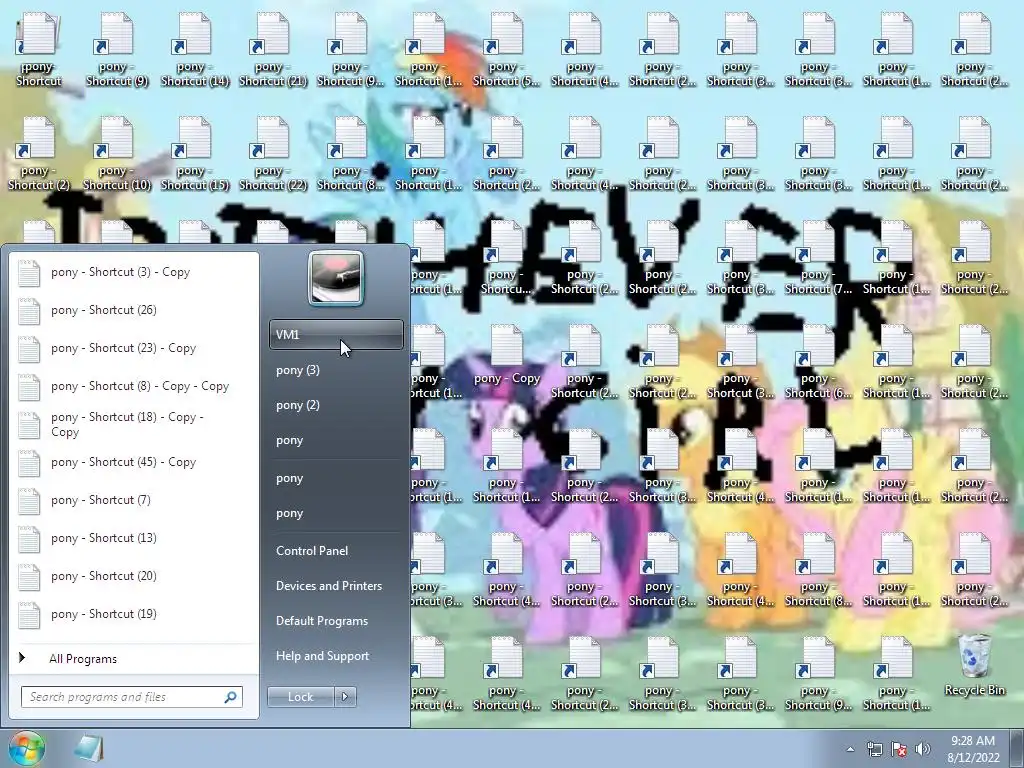Click file icon beside pony - Shortcut (19)
Viewport: 1024px width, 768px height.
click(29, 615)
